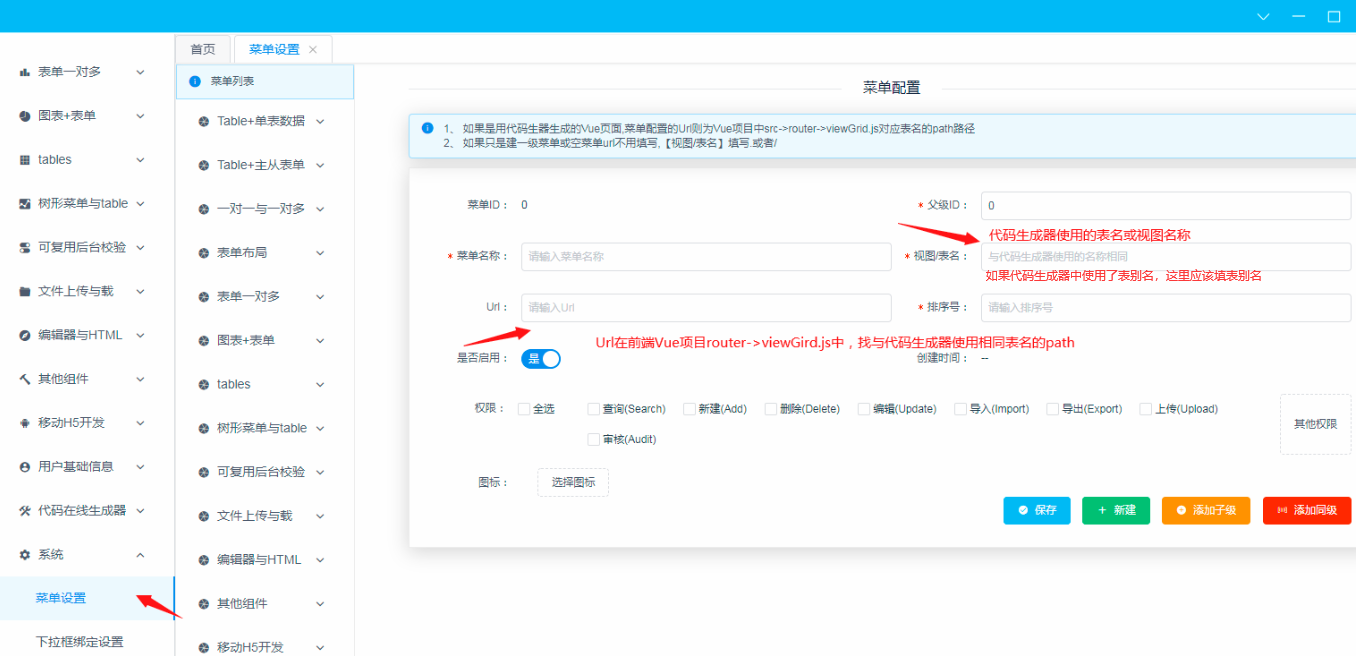Check the 上传(Upload) permission checkbox
Screen dimensions: 1356x656
coord(1146,409)
